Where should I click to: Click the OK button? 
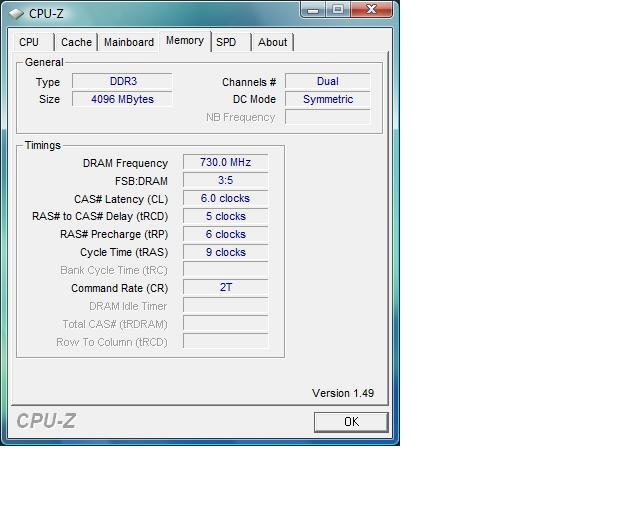tap(351, 422)
